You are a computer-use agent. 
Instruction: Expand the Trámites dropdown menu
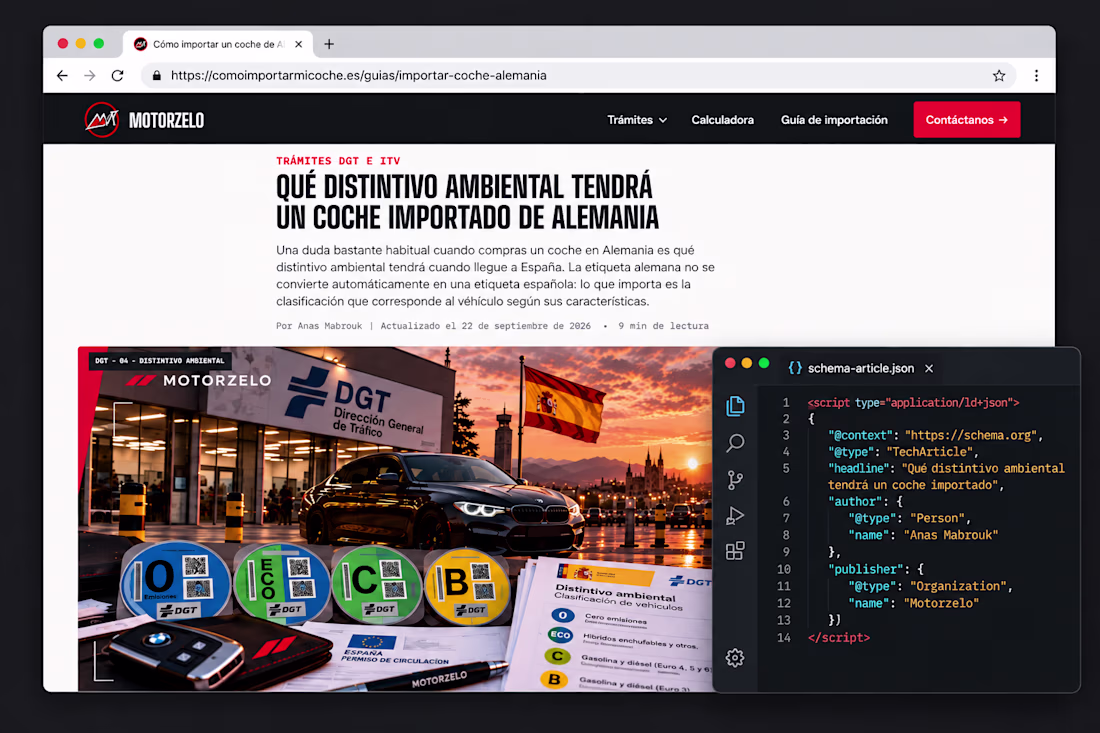click(637, 120)
